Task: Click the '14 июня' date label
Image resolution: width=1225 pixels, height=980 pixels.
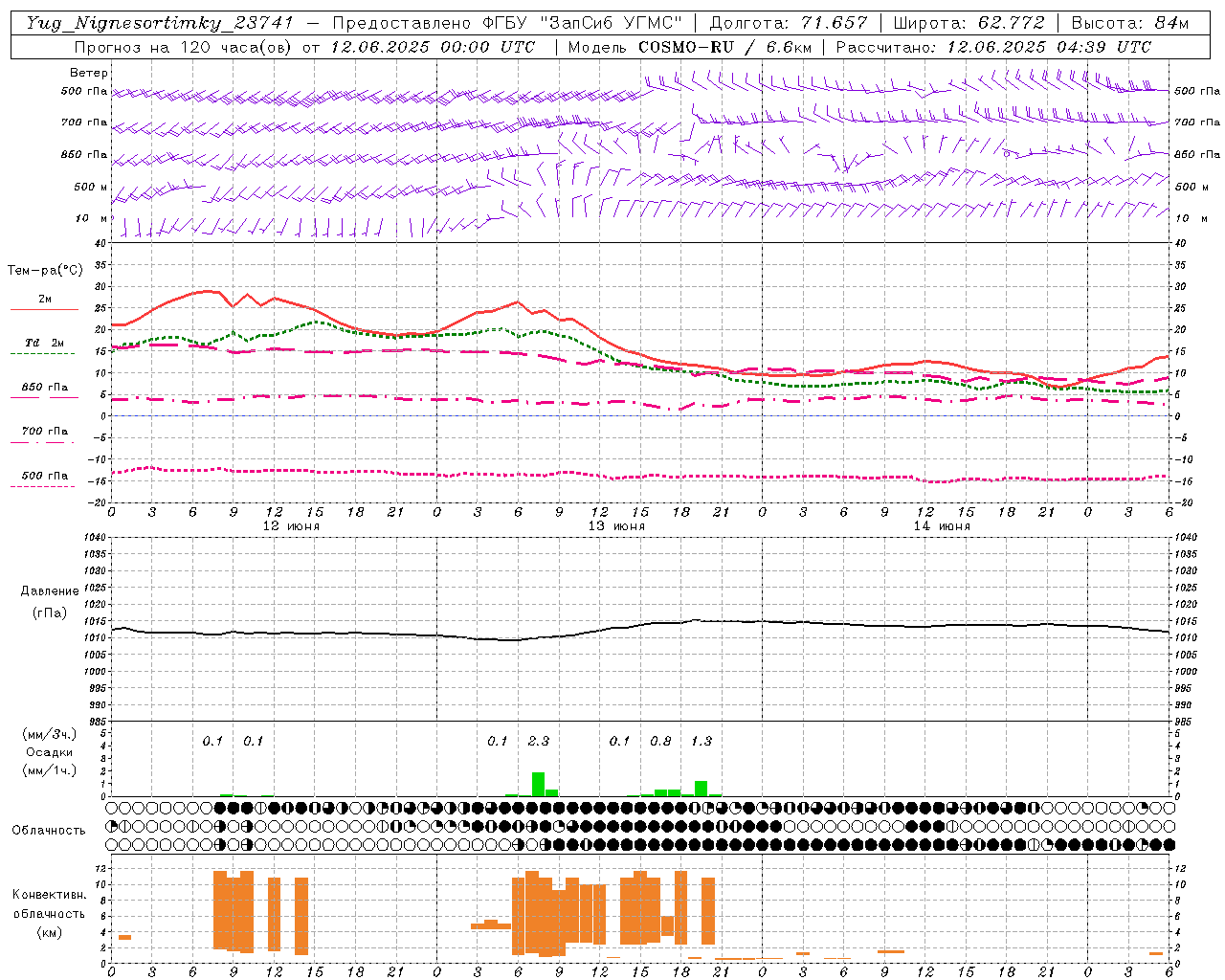Action: 942,526
